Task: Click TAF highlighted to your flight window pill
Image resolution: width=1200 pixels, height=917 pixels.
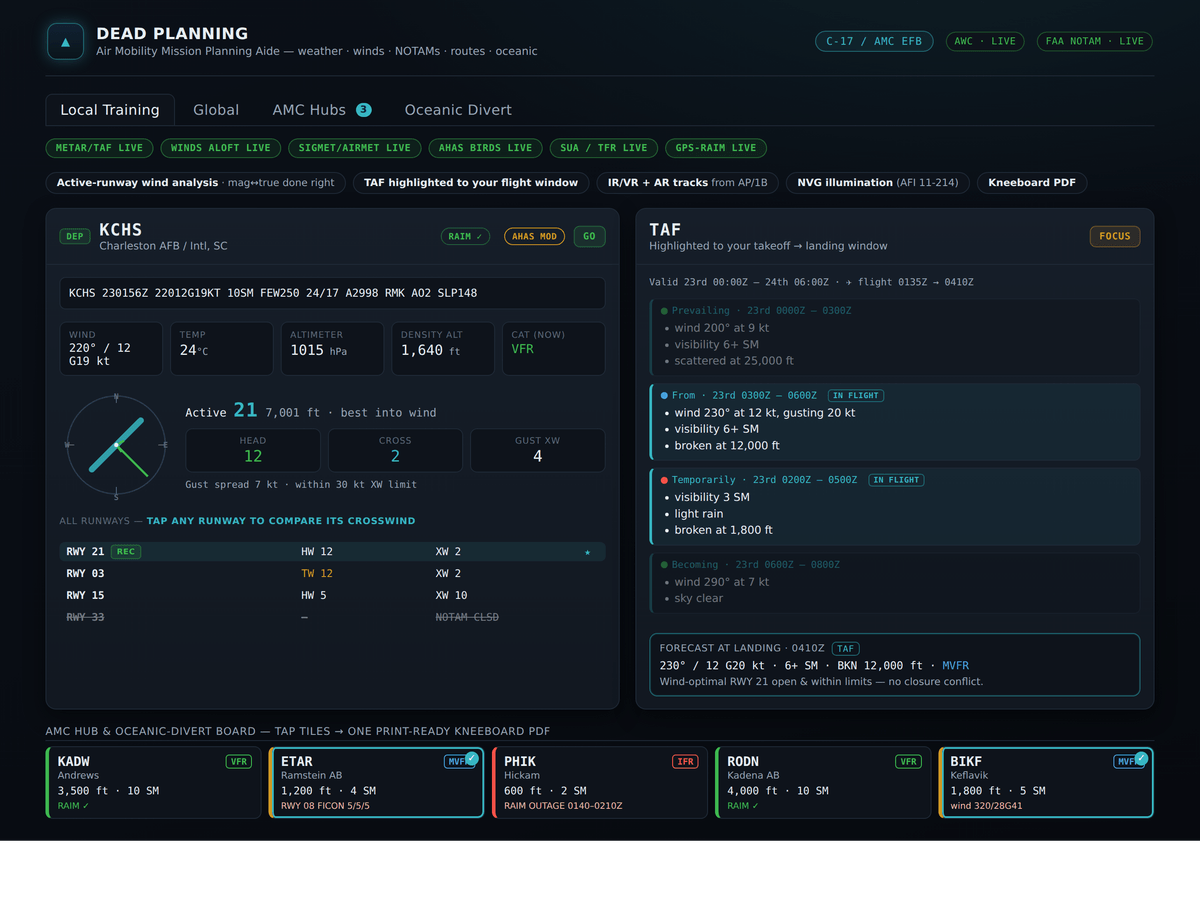Action: coord(471,183)
